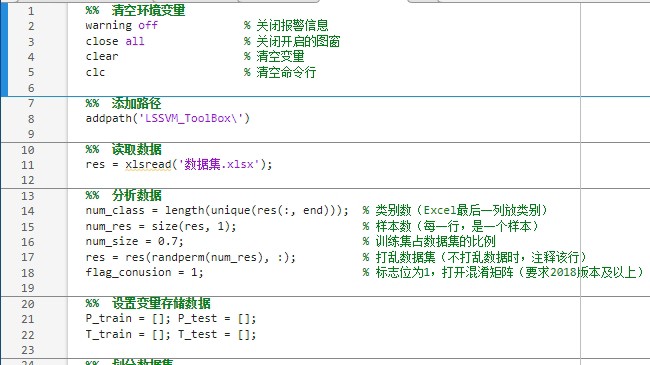650x365 pixels.
Task: Click the '数据集.xlsx' string literal
Action: pos(219,164)
